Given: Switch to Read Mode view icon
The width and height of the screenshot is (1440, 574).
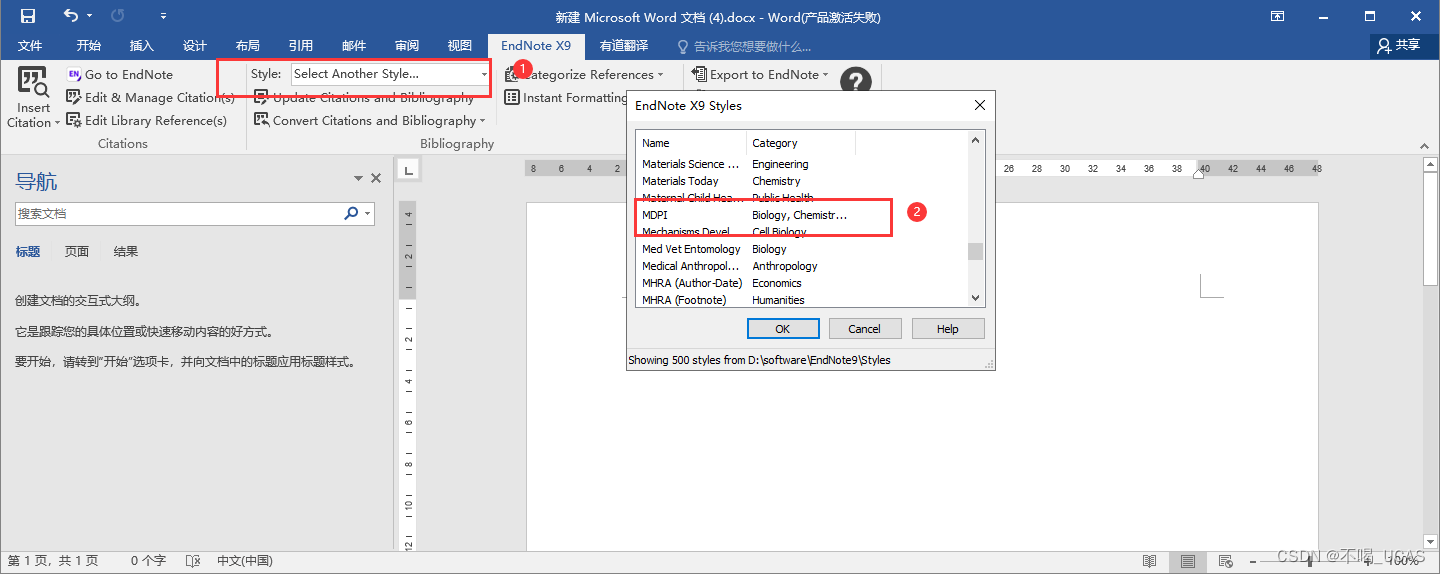Looking at the screenshot, I should tap(1150, 562).
